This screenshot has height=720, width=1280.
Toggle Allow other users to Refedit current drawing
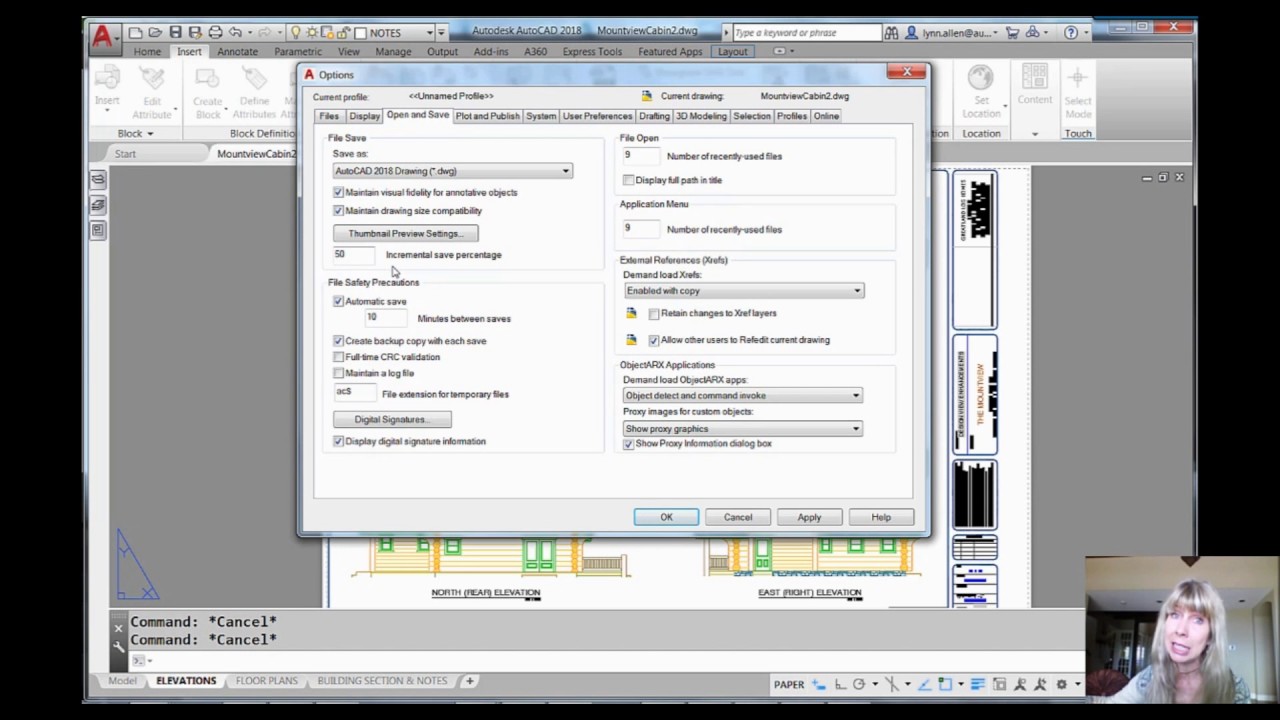654,340
